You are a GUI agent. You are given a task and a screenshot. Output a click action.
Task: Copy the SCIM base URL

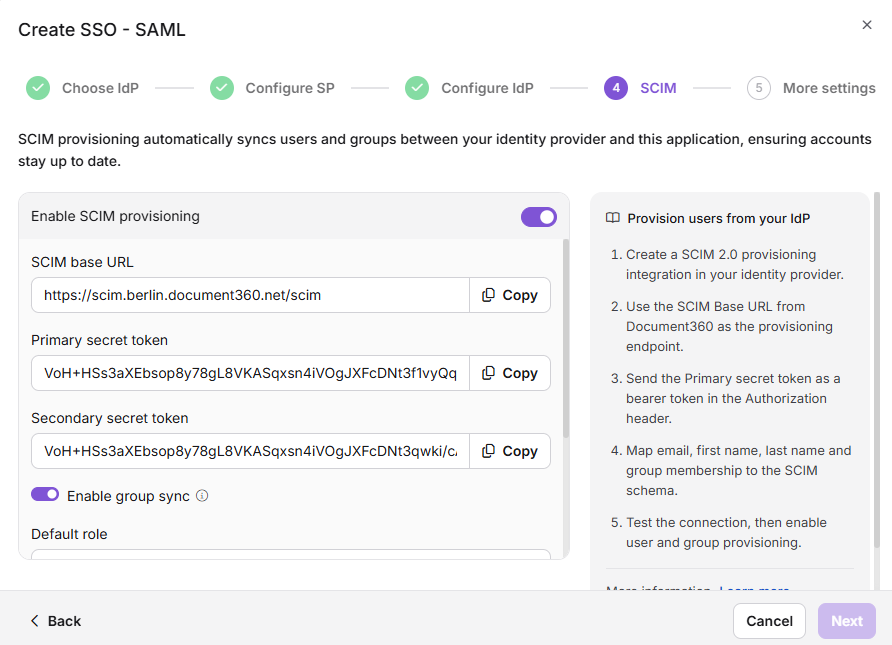coord(510,295)
